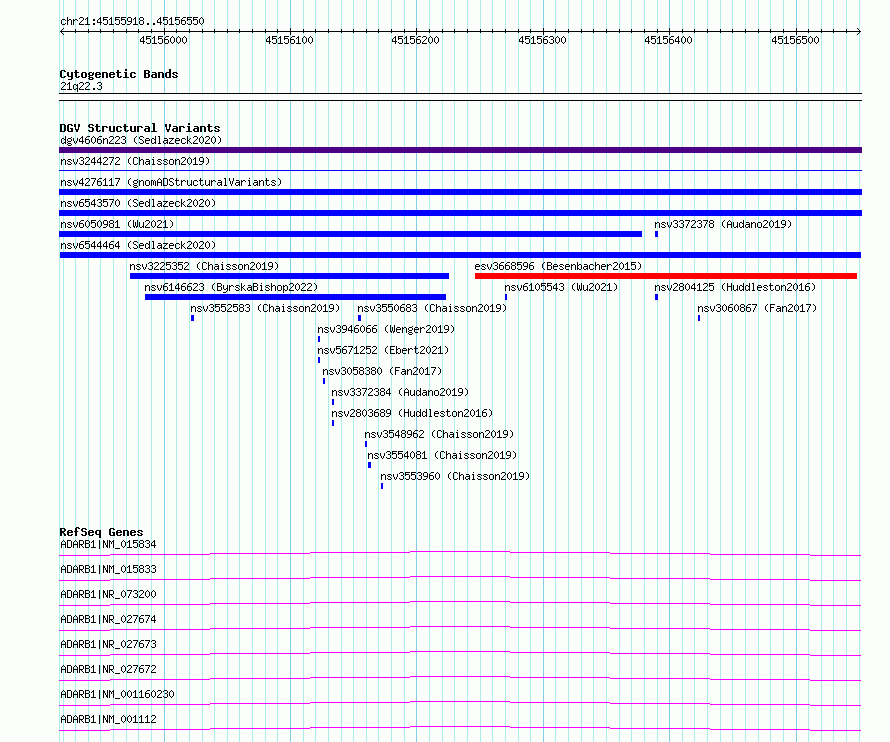Select nsv6146623 (ByrskaBishop2022) label
This screenshot has height=742, width=890.
coord(231,287)
